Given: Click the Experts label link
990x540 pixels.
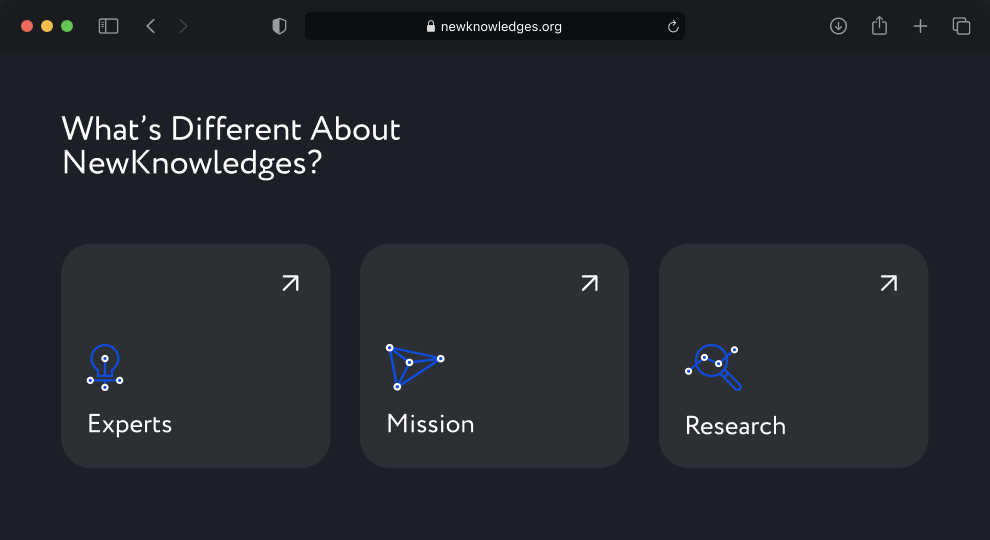Looking at the screenshot, I should click(129, 424).
